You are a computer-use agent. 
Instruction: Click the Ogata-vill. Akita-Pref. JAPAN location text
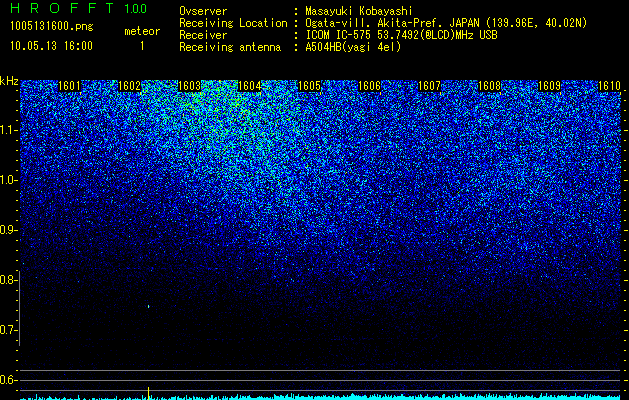(x=446, y=23)
